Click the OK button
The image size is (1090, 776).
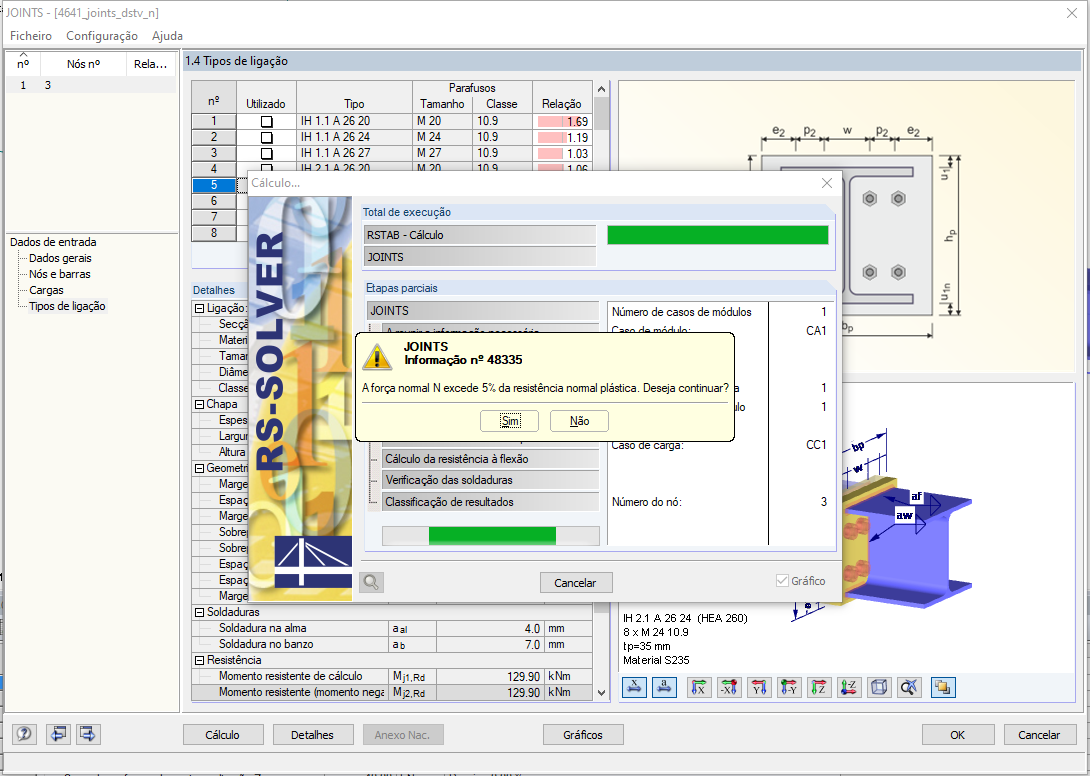click(x=957, y=734)
